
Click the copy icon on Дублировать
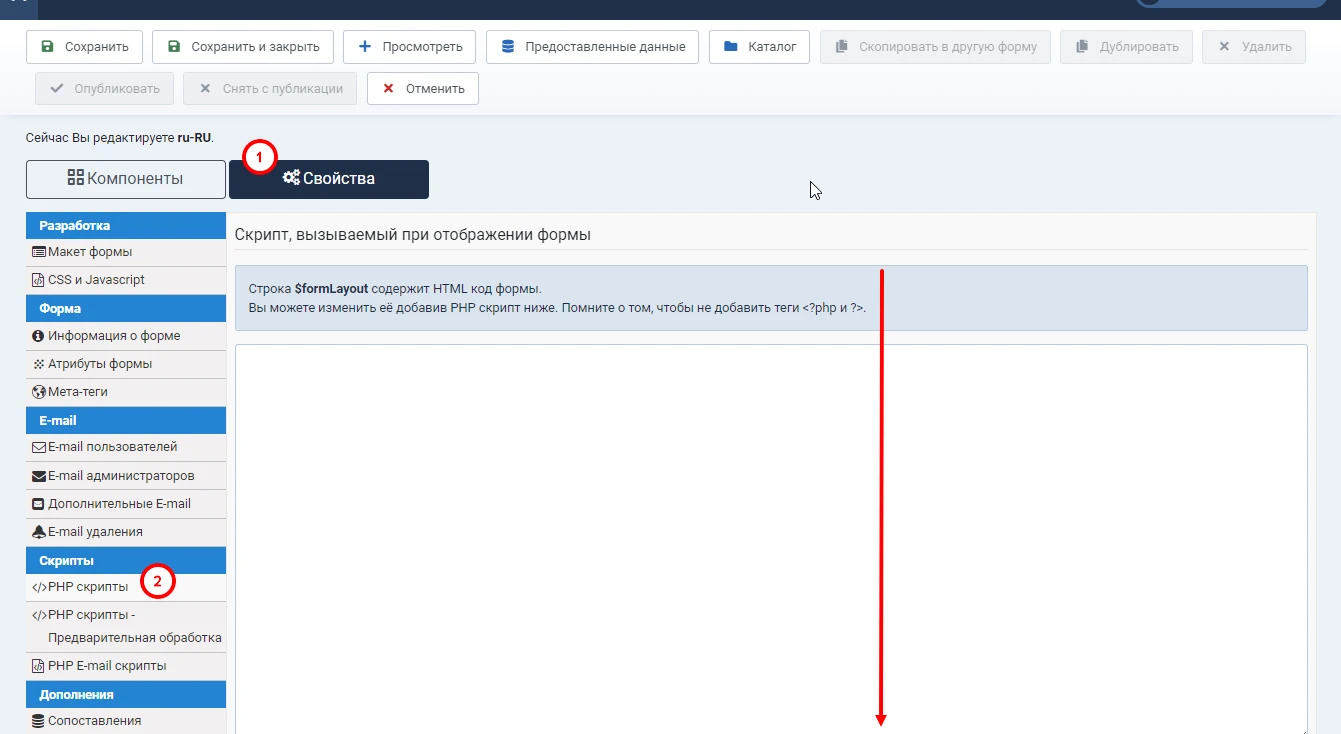1082,47
